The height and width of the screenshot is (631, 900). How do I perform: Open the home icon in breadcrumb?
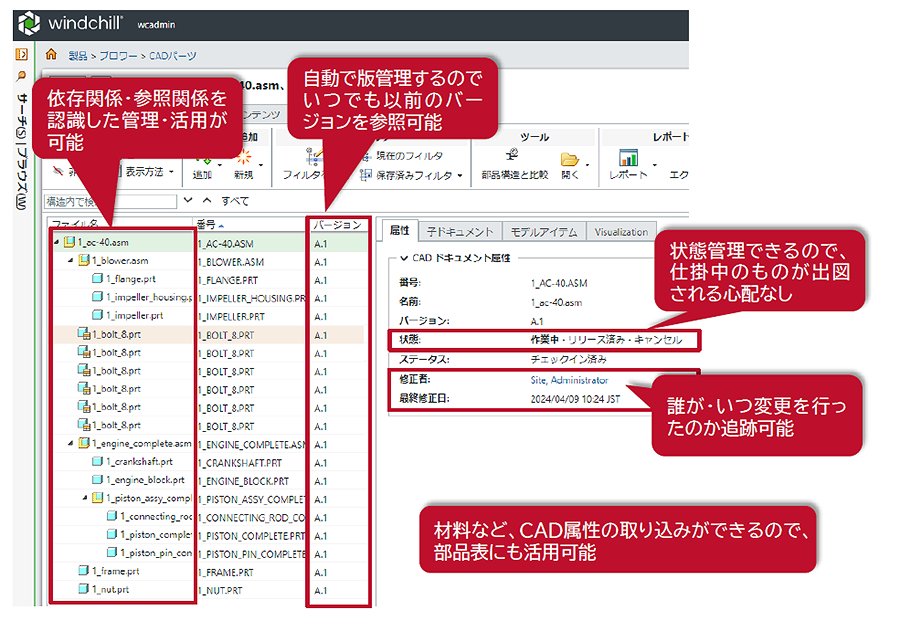click(x=51, y=54)
